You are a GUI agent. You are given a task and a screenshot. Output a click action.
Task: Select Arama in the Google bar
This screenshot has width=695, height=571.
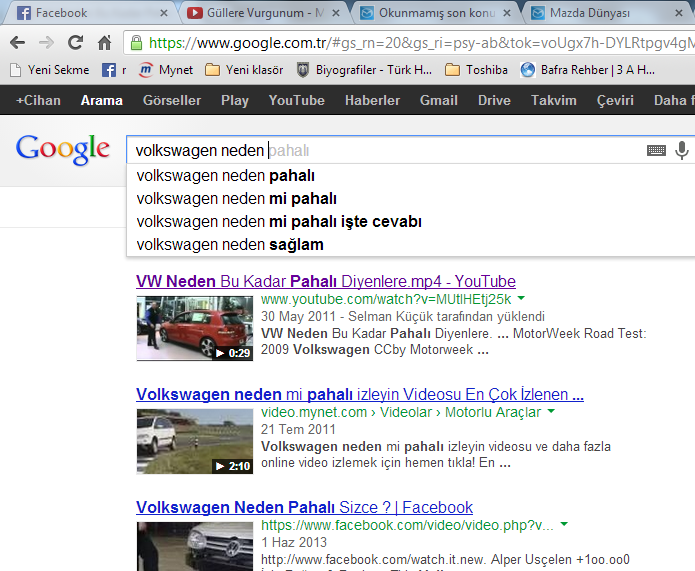pos(102,100)
